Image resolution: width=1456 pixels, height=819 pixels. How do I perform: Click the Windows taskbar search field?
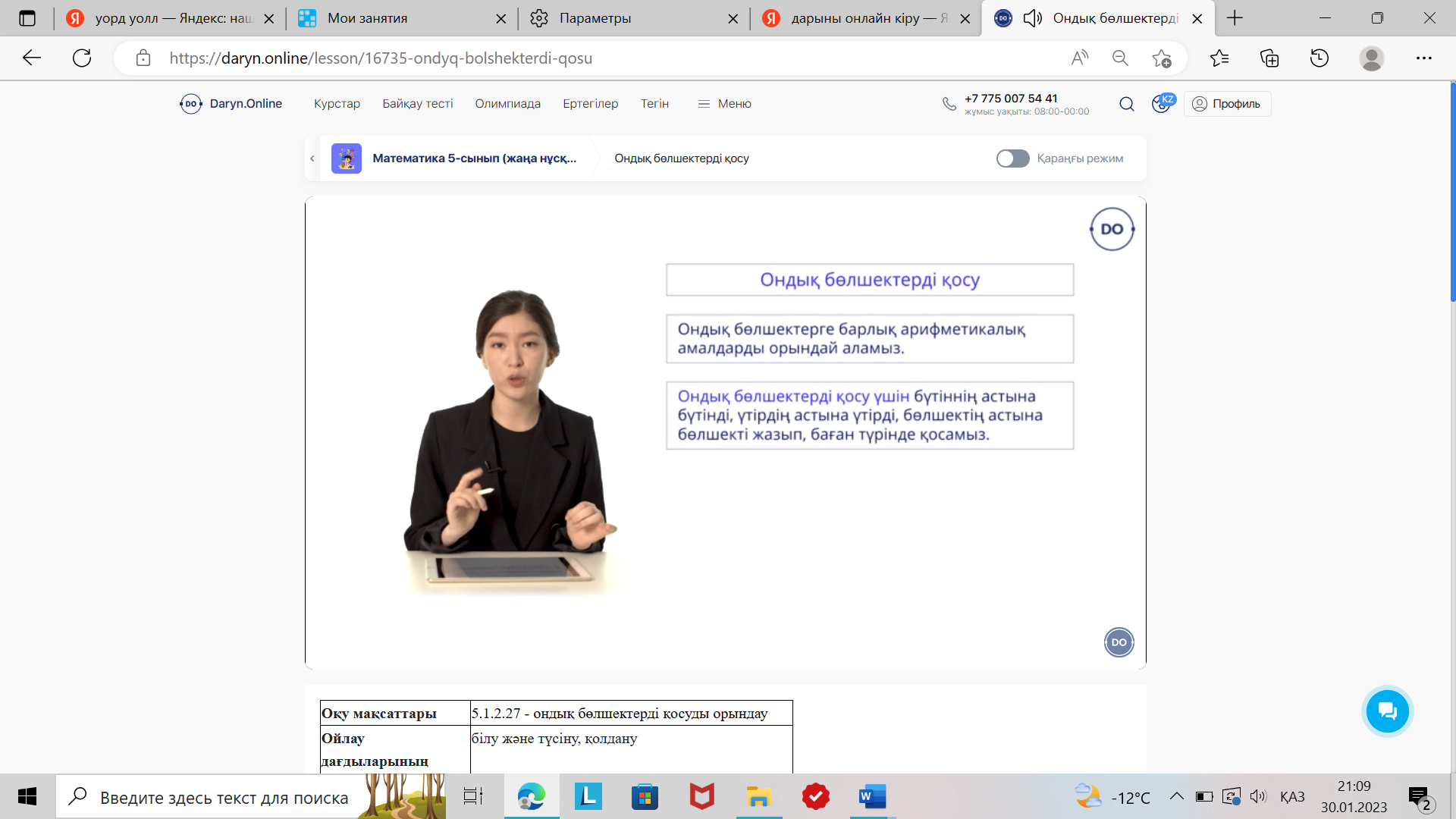point(224,797)
